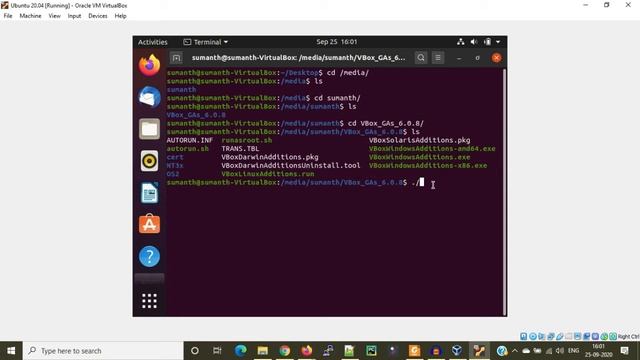
Task: Open the Help icon in the dock
Action: [x=149, y=256]
